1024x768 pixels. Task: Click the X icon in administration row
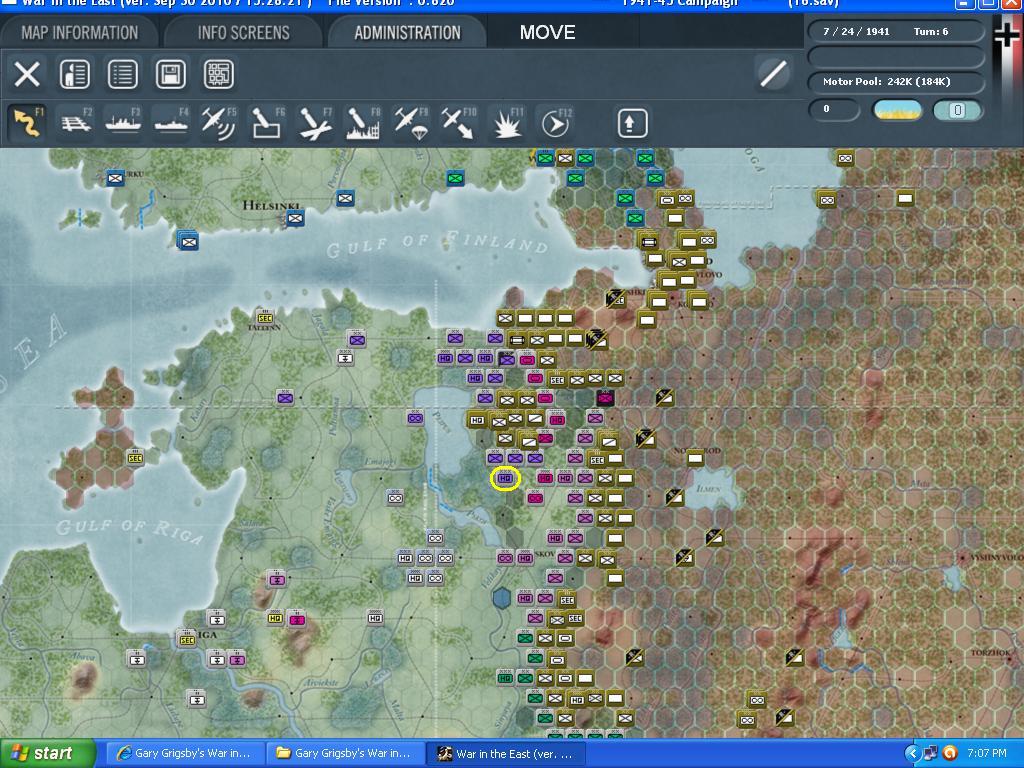[x=27, y=74]
